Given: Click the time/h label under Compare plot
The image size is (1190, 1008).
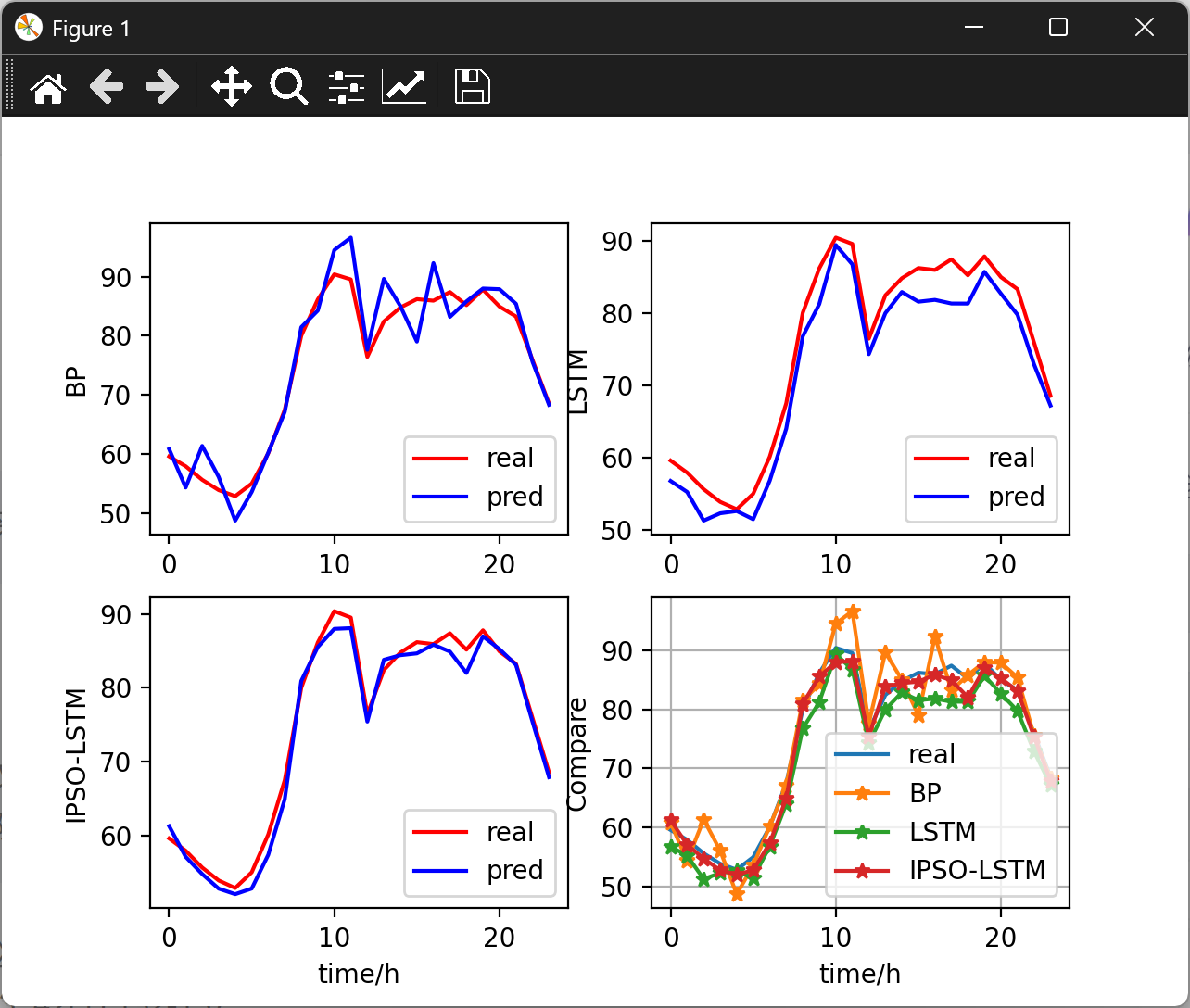Looking at the screenshot, I should [x=860, y=974].
